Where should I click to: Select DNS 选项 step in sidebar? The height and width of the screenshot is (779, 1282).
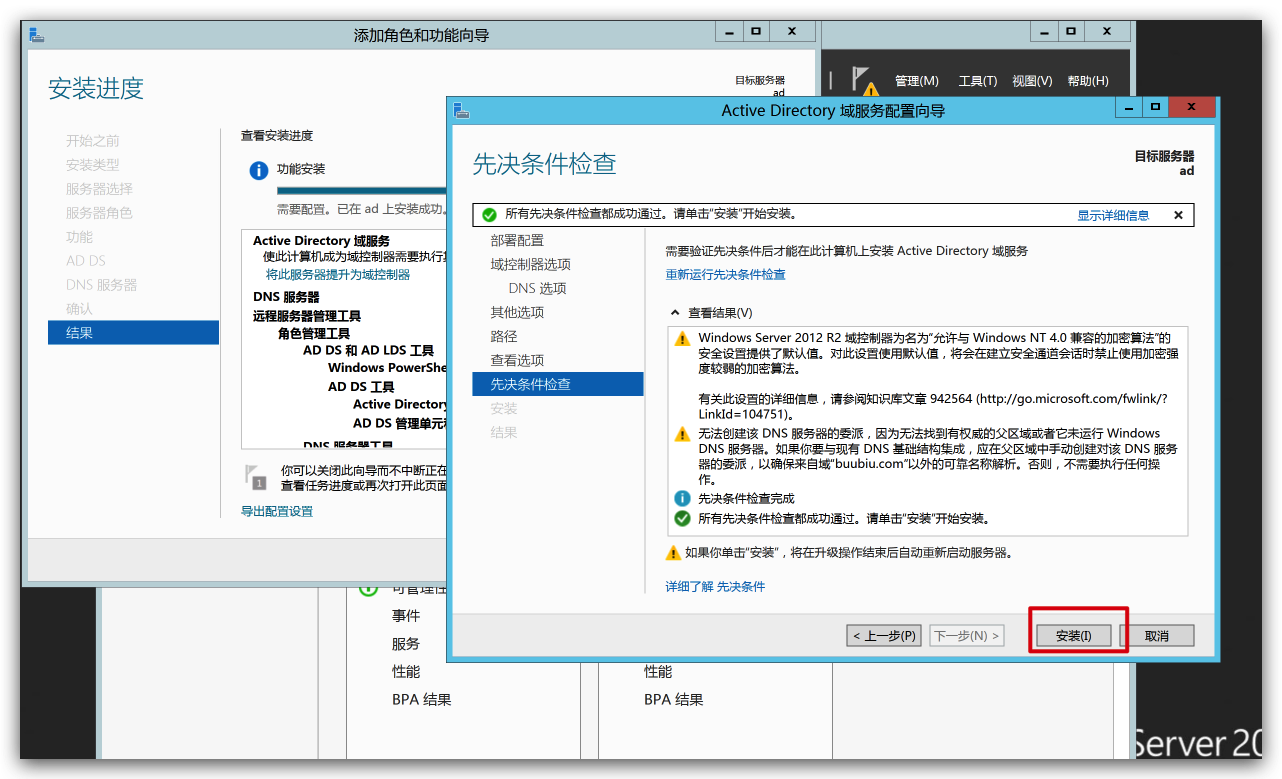(537, 288)
